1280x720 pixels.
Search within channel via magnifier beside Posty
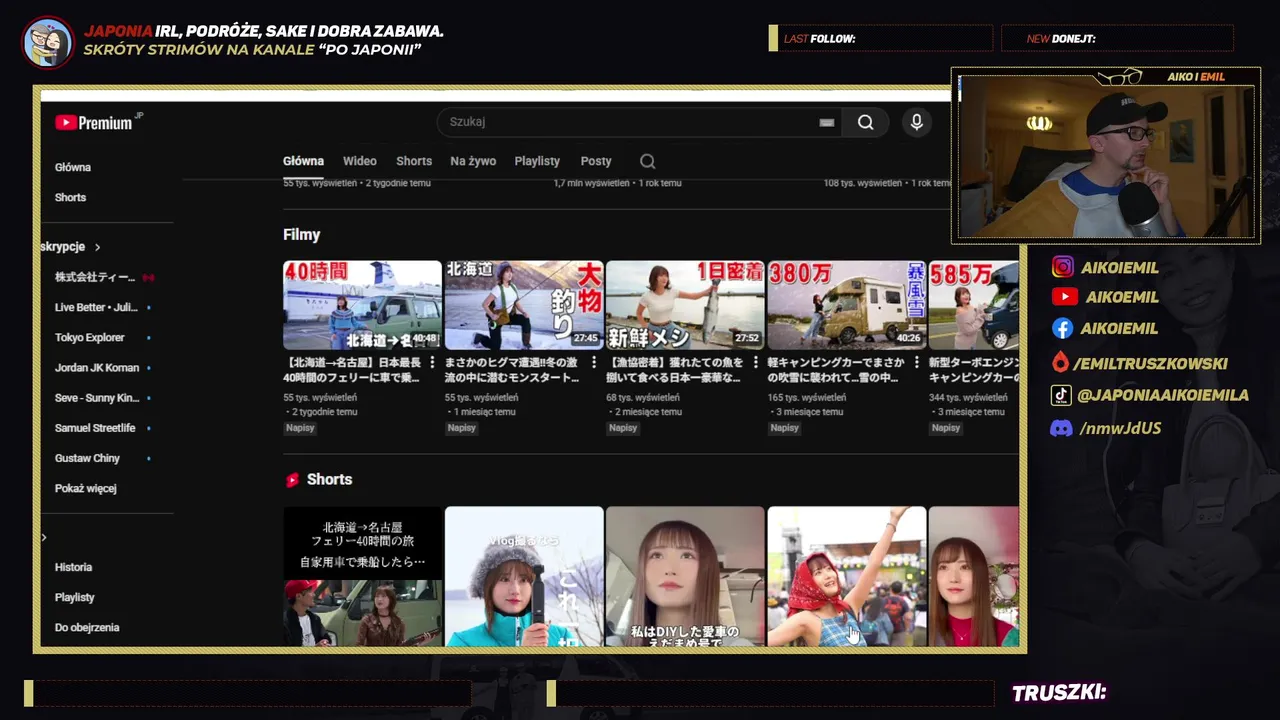pos(647,161)
